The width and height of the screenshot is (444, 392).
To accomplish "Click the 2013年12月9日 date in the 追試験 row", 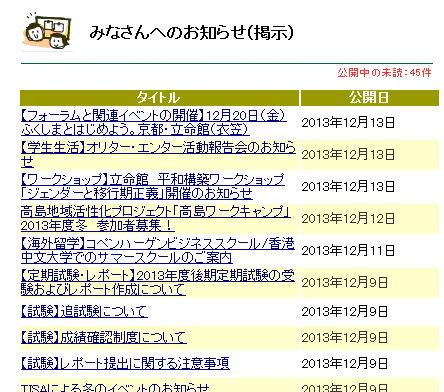I will (345, 312).
